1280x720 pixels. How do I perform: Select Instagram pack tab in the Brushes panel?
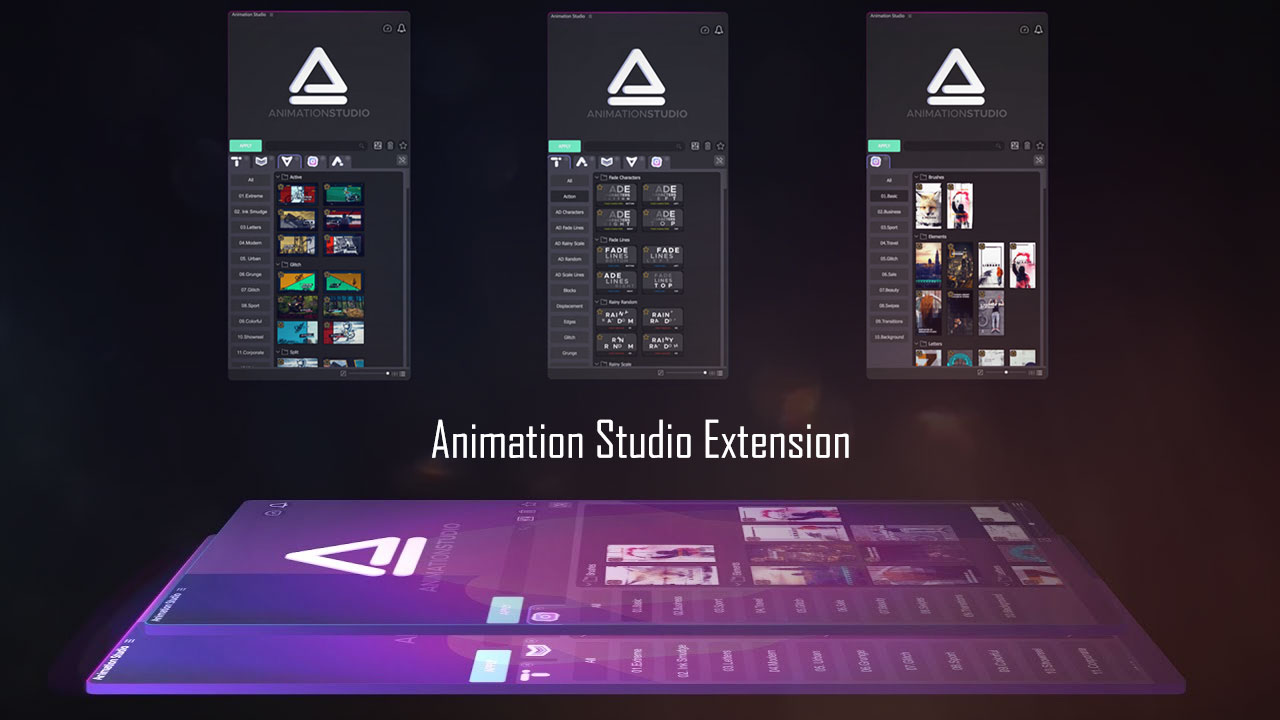876,161
